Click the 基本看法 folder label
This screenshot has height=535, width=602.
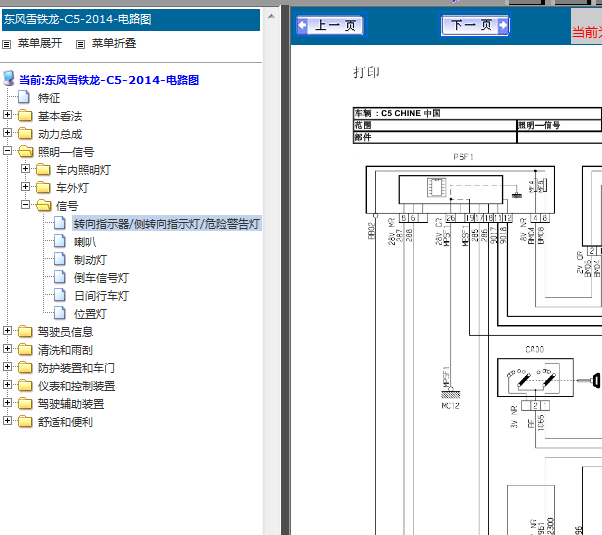pos(60,116)
